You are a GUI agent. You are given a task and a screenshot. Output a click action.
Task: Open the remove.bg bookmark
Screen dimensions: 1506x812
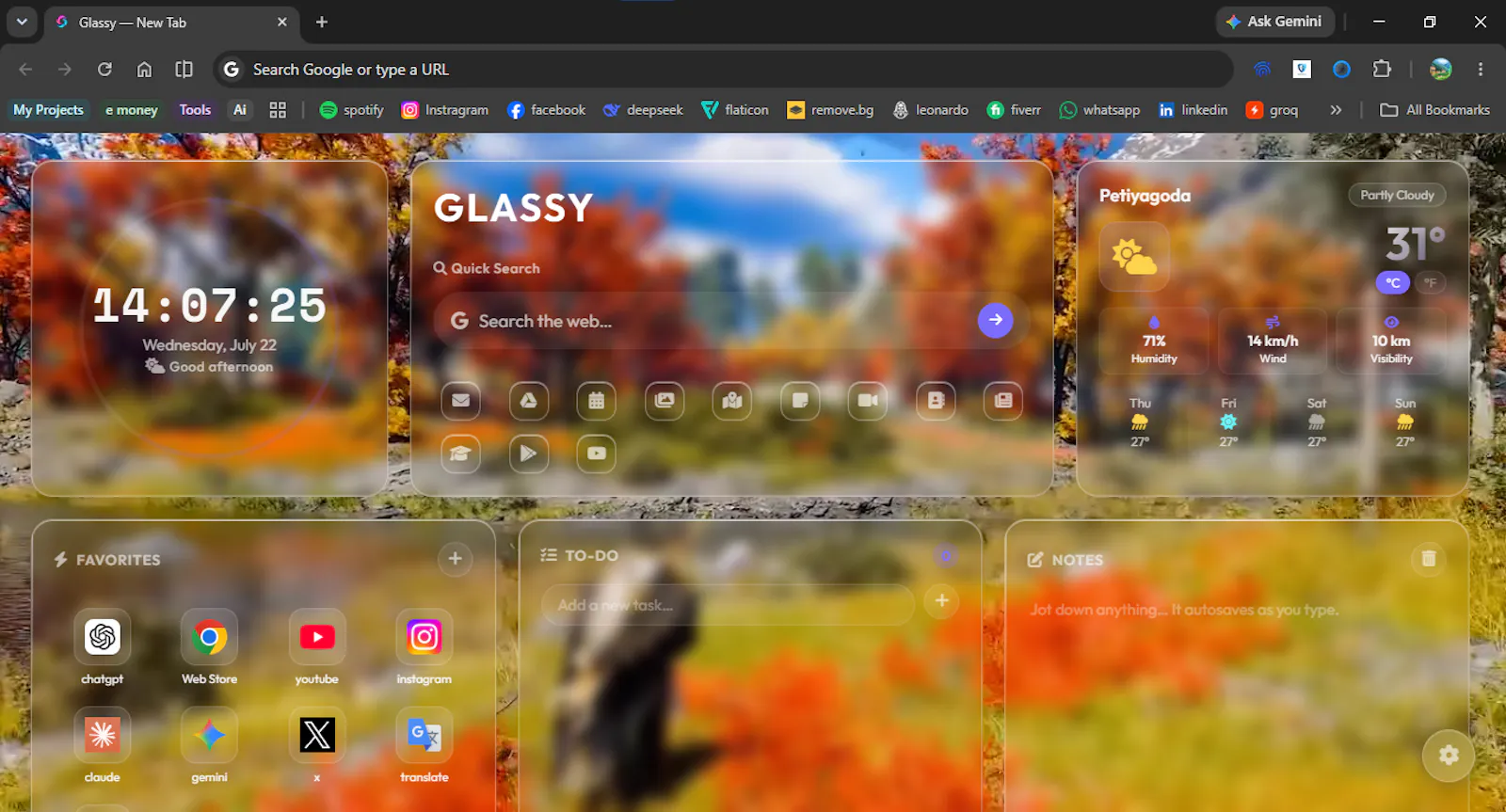pos(830,110)
